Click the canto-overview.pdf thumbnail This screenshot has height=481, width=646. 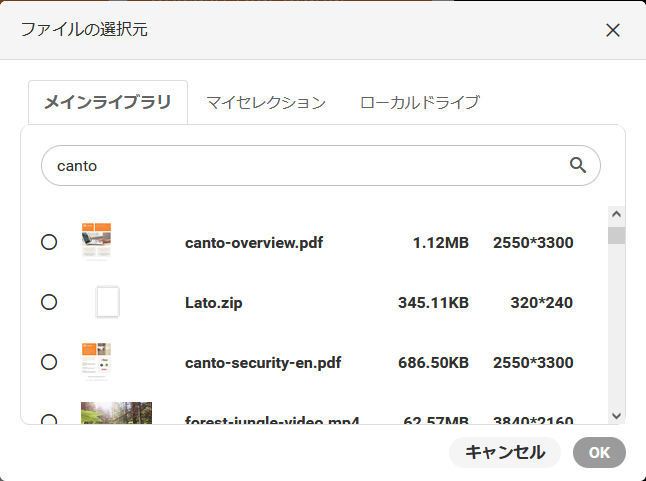96,242
